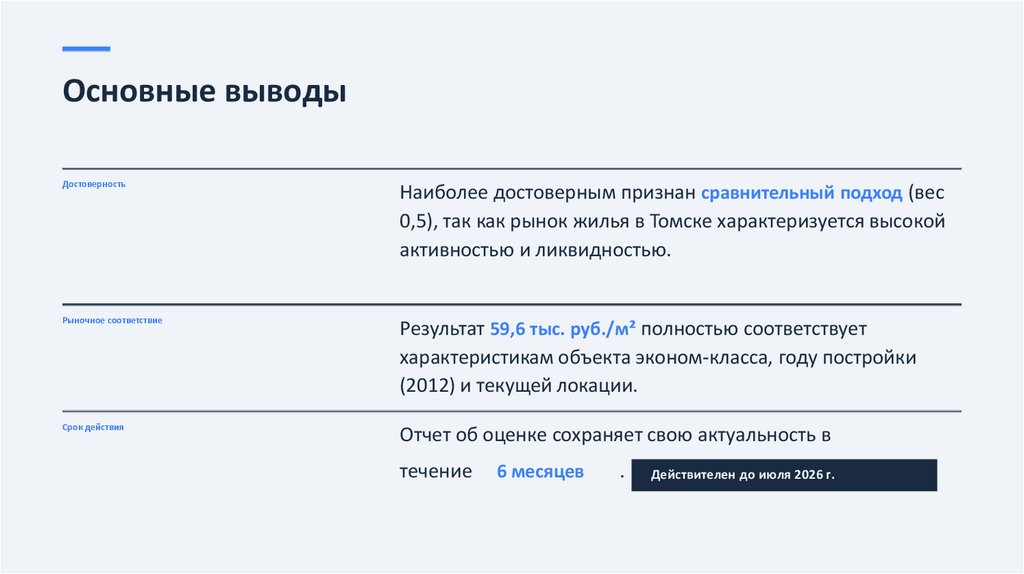Click the word "Наиболее" starting the first paragraph
The width and height of the screenshot is (1024, 574).
coord(442,192)
